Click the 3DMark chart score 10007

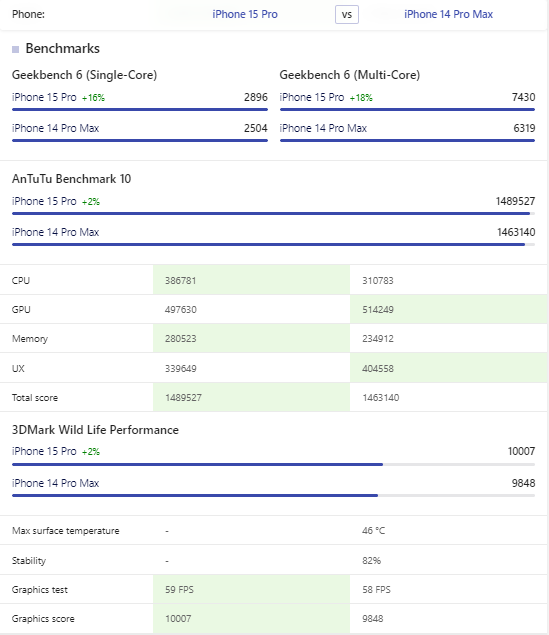[x=521, y=451]
